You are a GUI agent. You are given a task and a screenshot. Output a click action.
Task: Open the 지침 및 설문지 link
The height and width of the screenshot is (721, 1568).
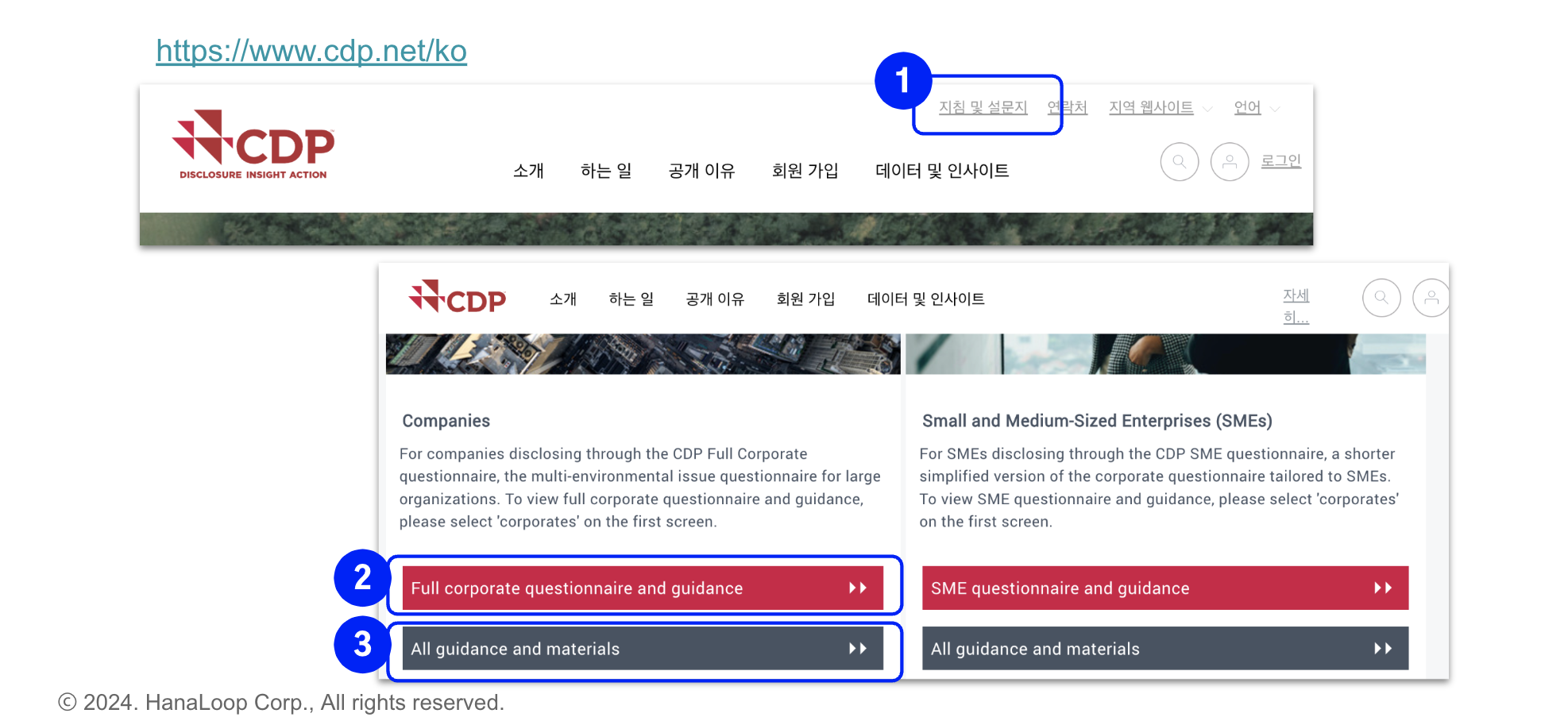tap(983, 107)
